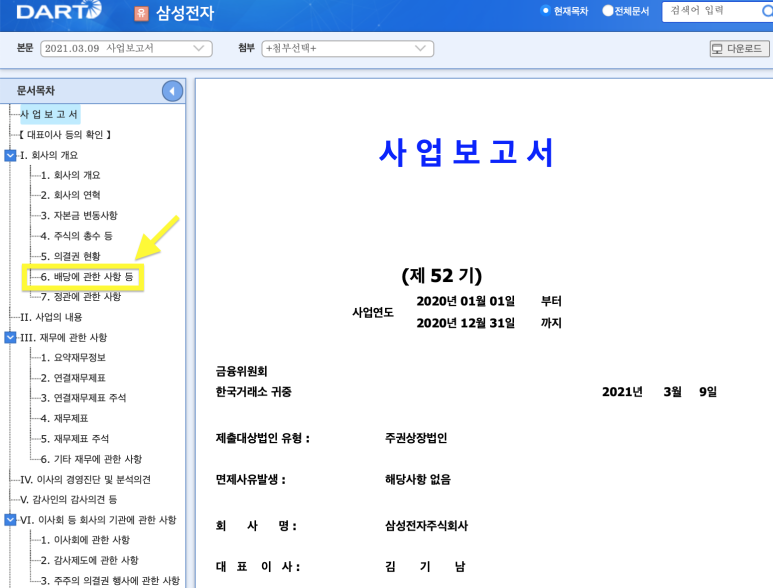Click the 2020년 12월 31일 end date

(466, 323)
